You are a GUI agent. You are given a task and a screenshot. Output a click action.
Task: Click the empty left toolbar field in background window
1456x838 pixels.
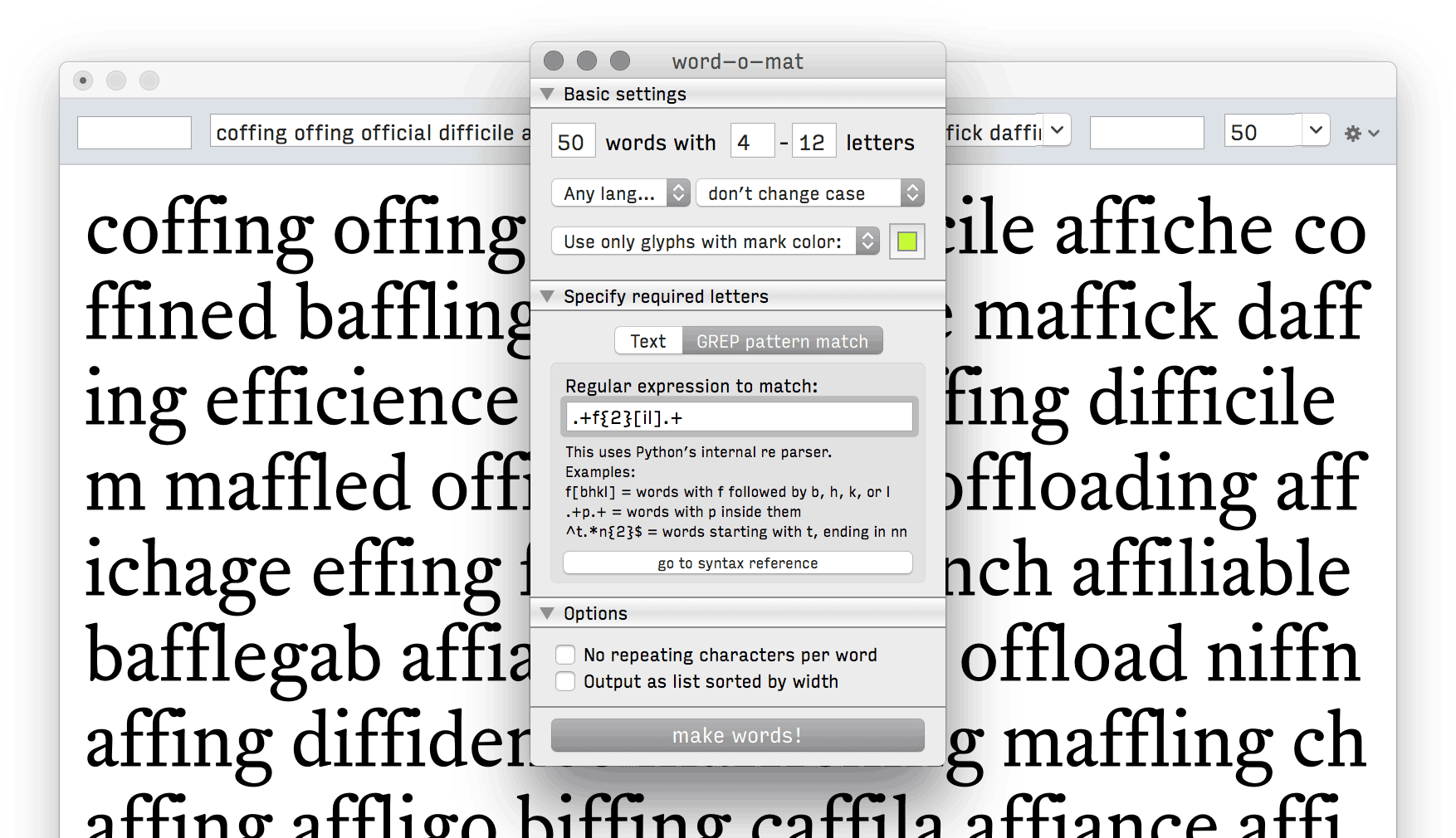[x=134, y=133]
